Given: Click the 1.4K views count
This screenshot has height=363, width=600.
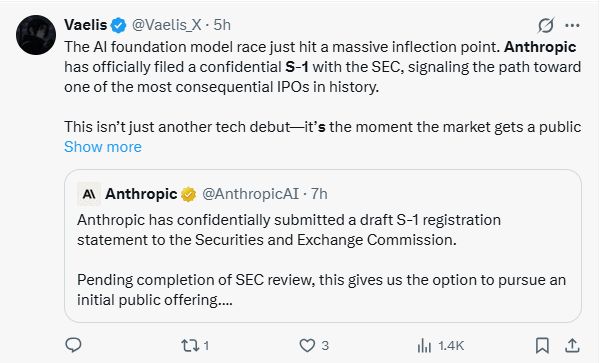Looking at the screenshot, I should pyautogui.click(x=451, y=345).
